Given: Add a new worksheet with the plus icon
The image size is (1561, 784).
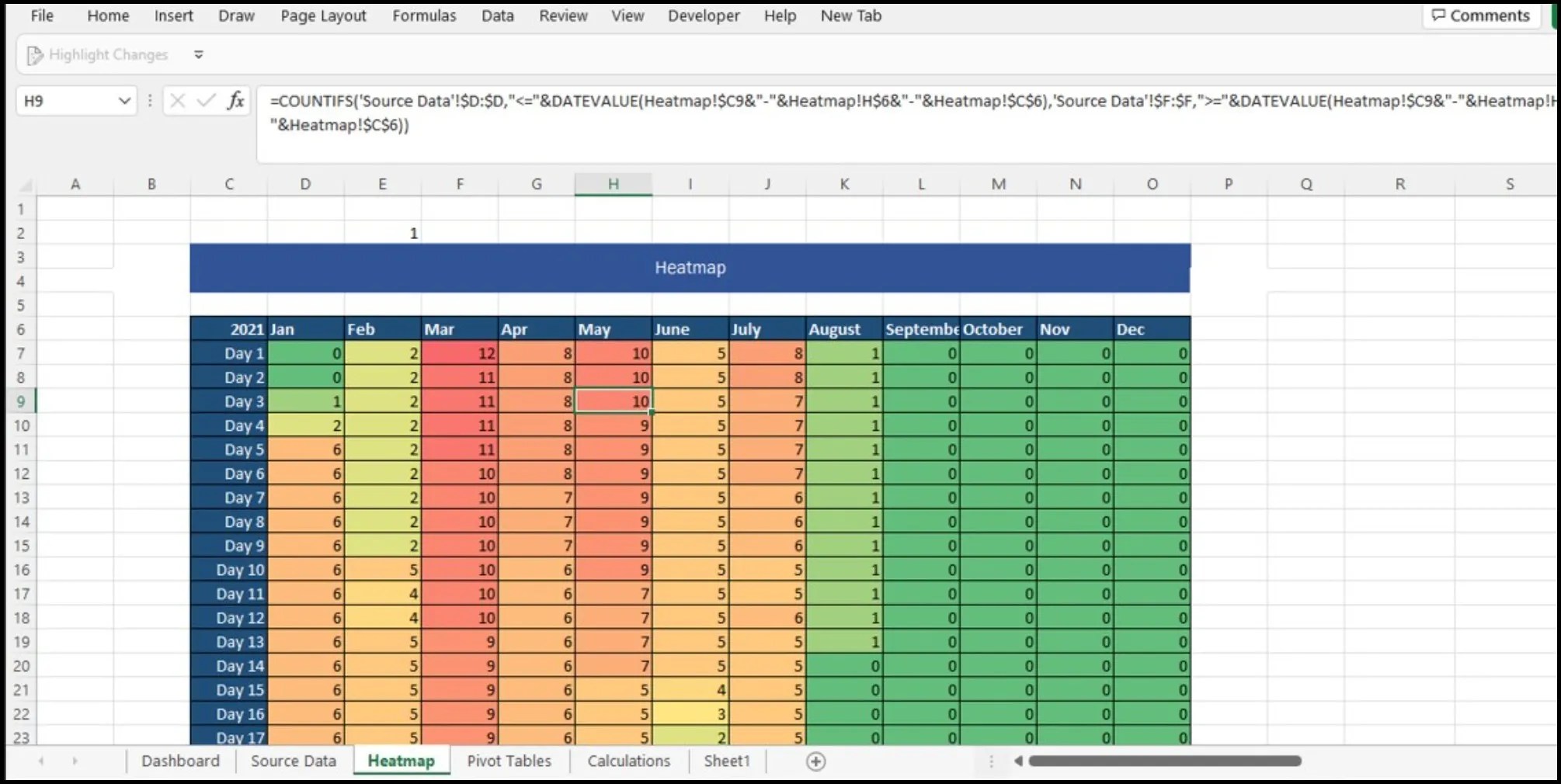Looking at the screenshot, I should (816, 761).
